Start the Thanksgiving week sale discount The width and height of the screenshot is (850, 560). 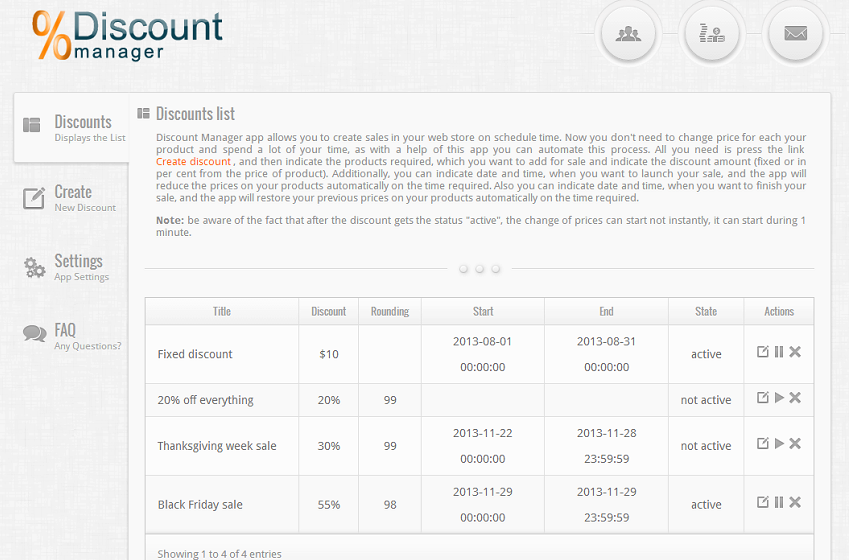tap(779, 444)
